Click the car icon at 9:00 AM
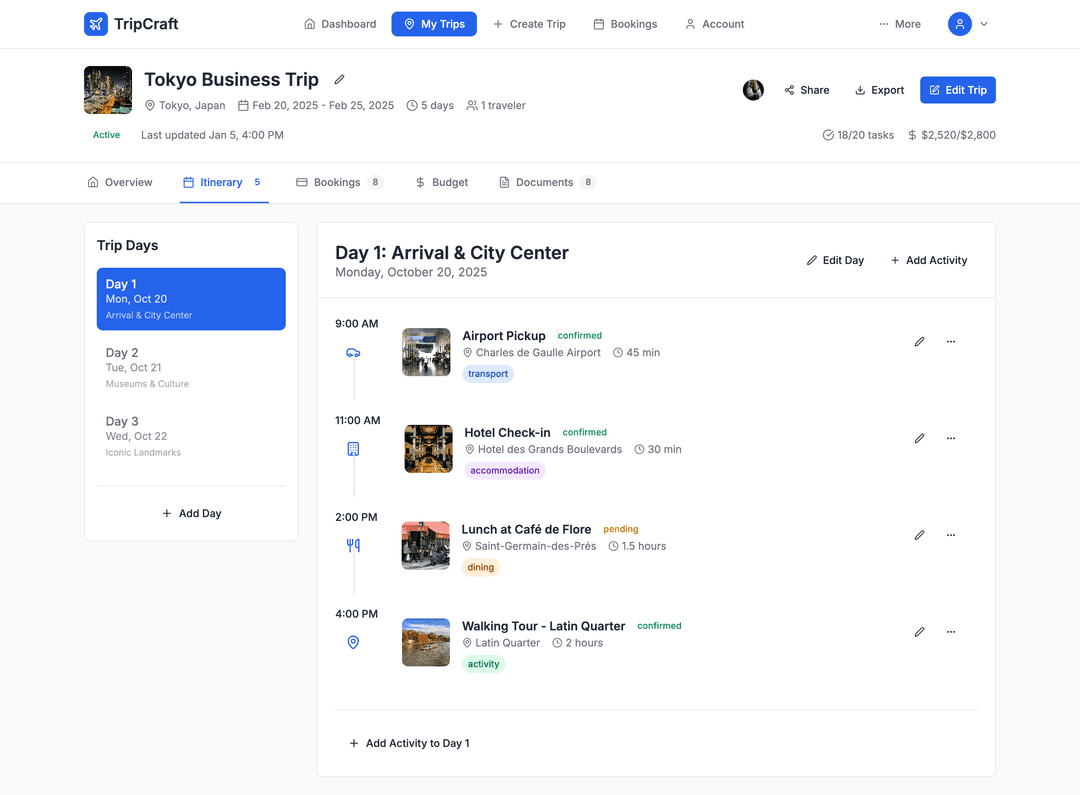Screen dimensions: 1080x795 353,353
